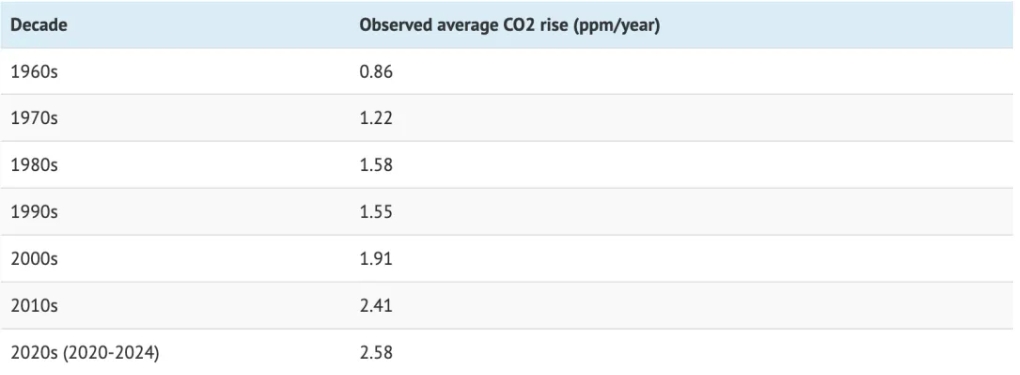Click the Observed average CO2 rise header
Image resolution: width=1020 pixels, height=375 pixels.
coord(685,25)
